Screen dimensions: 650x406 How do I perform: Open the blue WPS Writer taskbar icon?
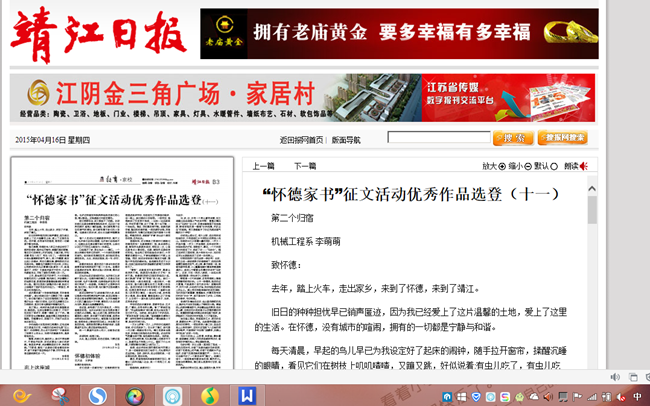click(x=245, y=395)
